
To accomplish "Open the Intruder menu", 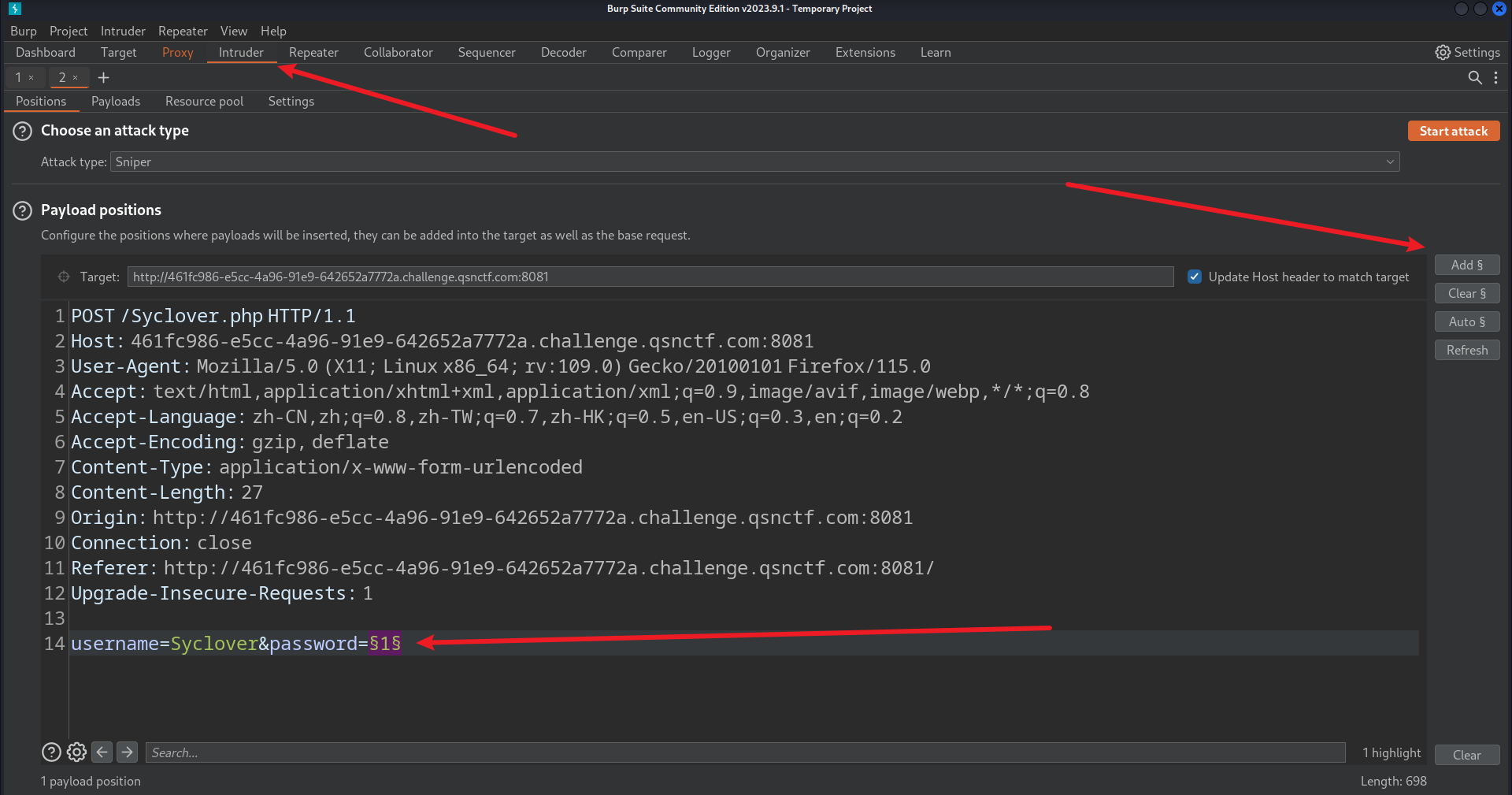I will point(123,31).
